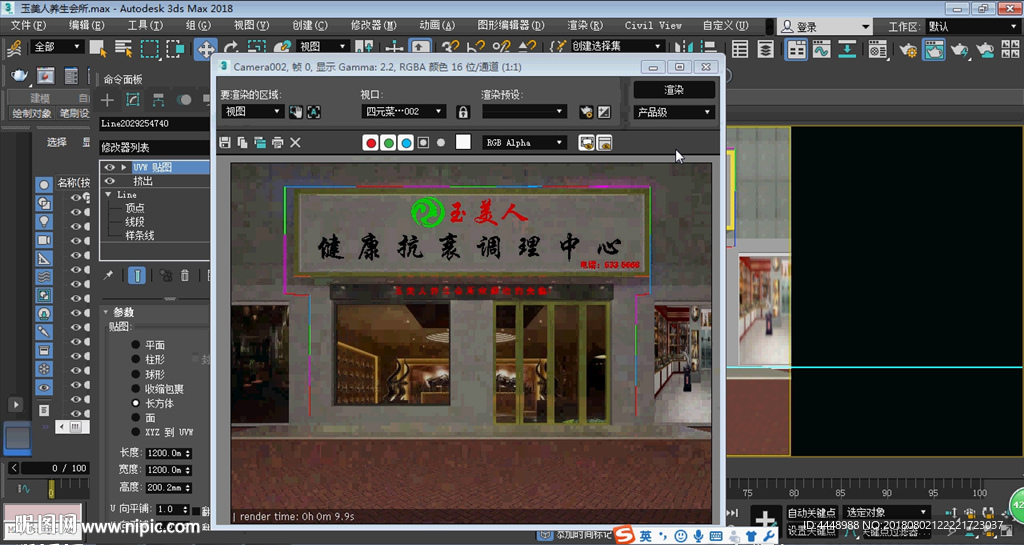1024x545 pixels.
Task: Click the Clone Rendered Frame Window icon
Action: coord(260,143)
